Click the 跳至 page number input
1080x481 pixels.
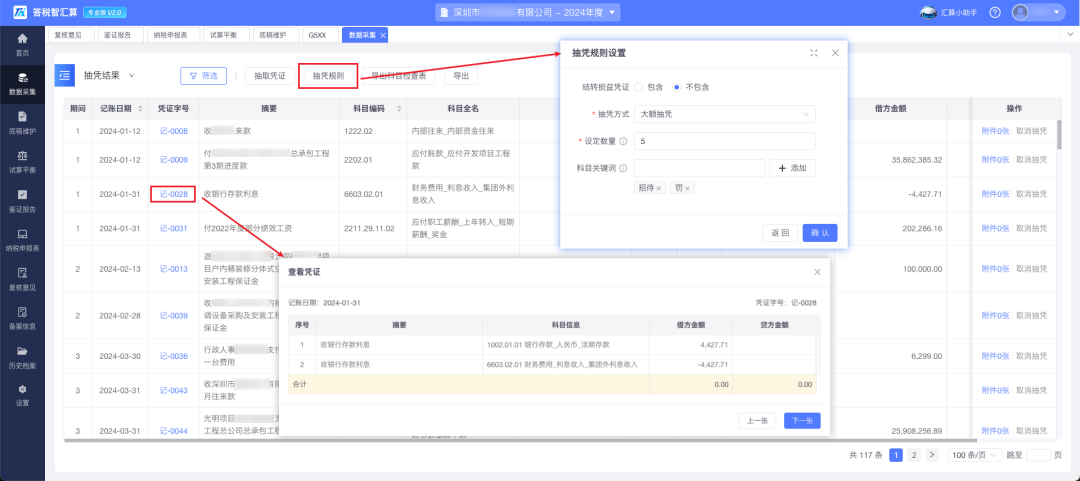[x=1038, y=455]
